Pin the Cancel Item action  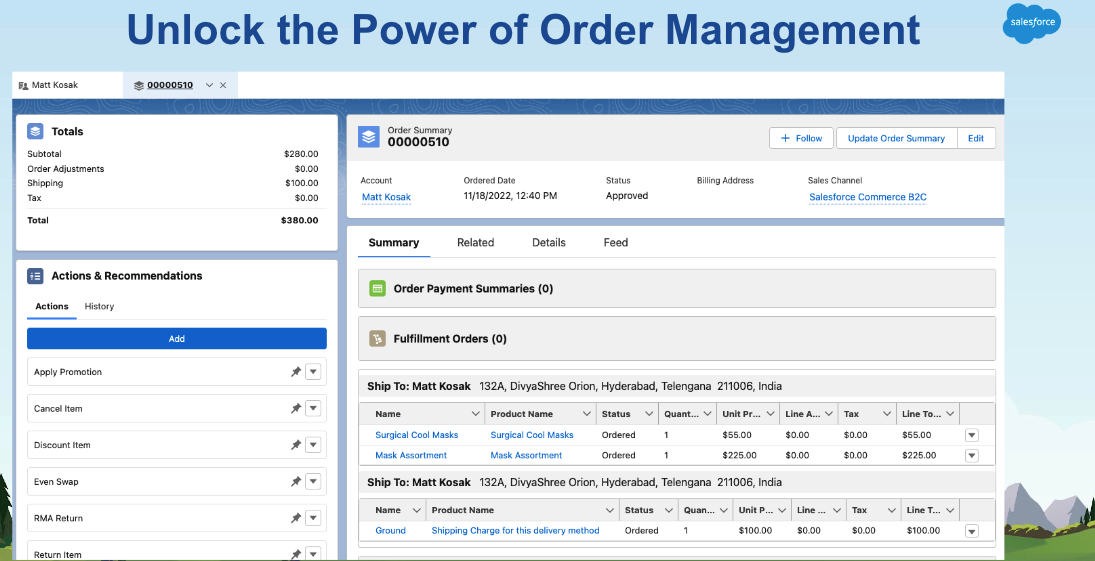(x=295, y=408)
